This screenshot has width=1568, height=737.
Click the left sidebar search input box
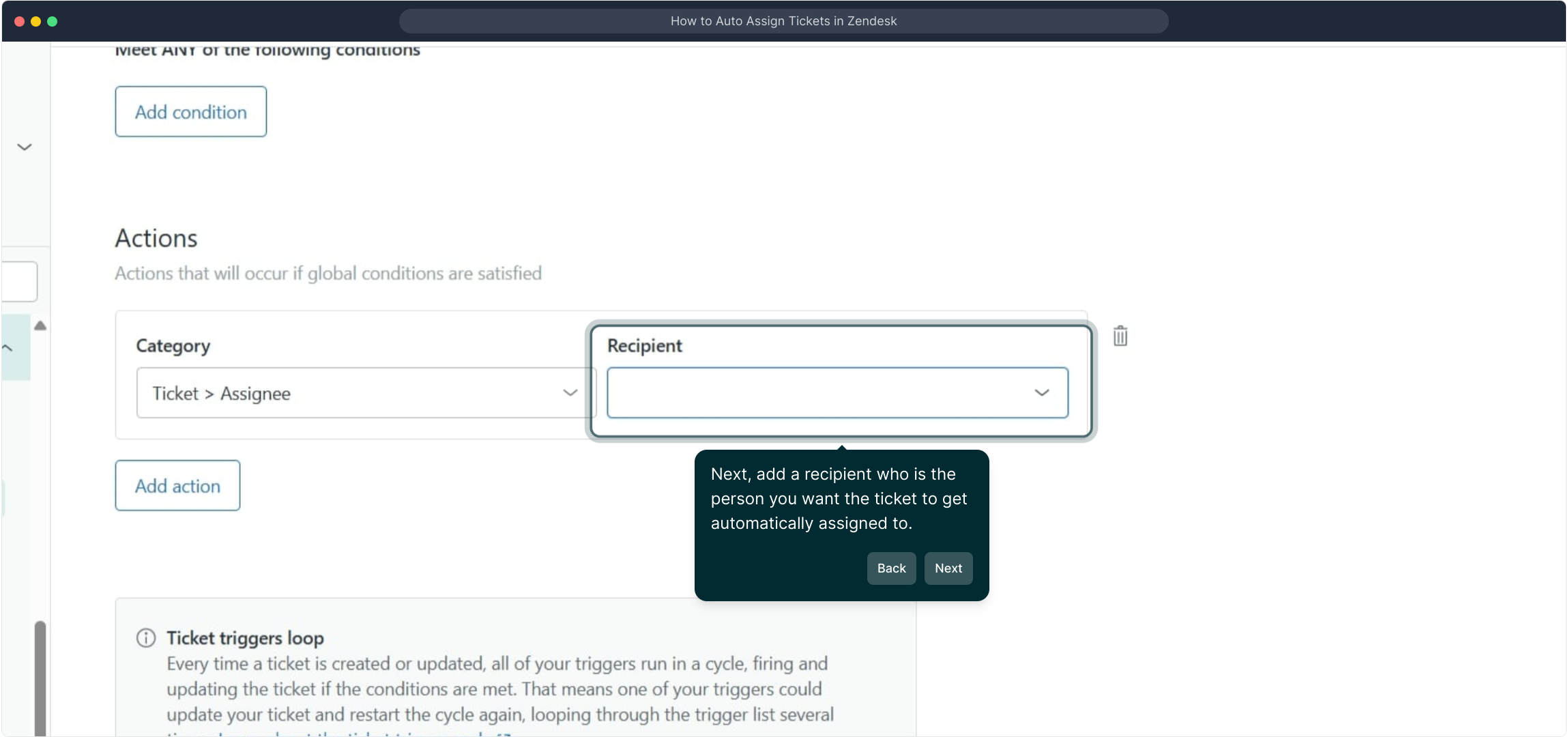pos(19,282)
